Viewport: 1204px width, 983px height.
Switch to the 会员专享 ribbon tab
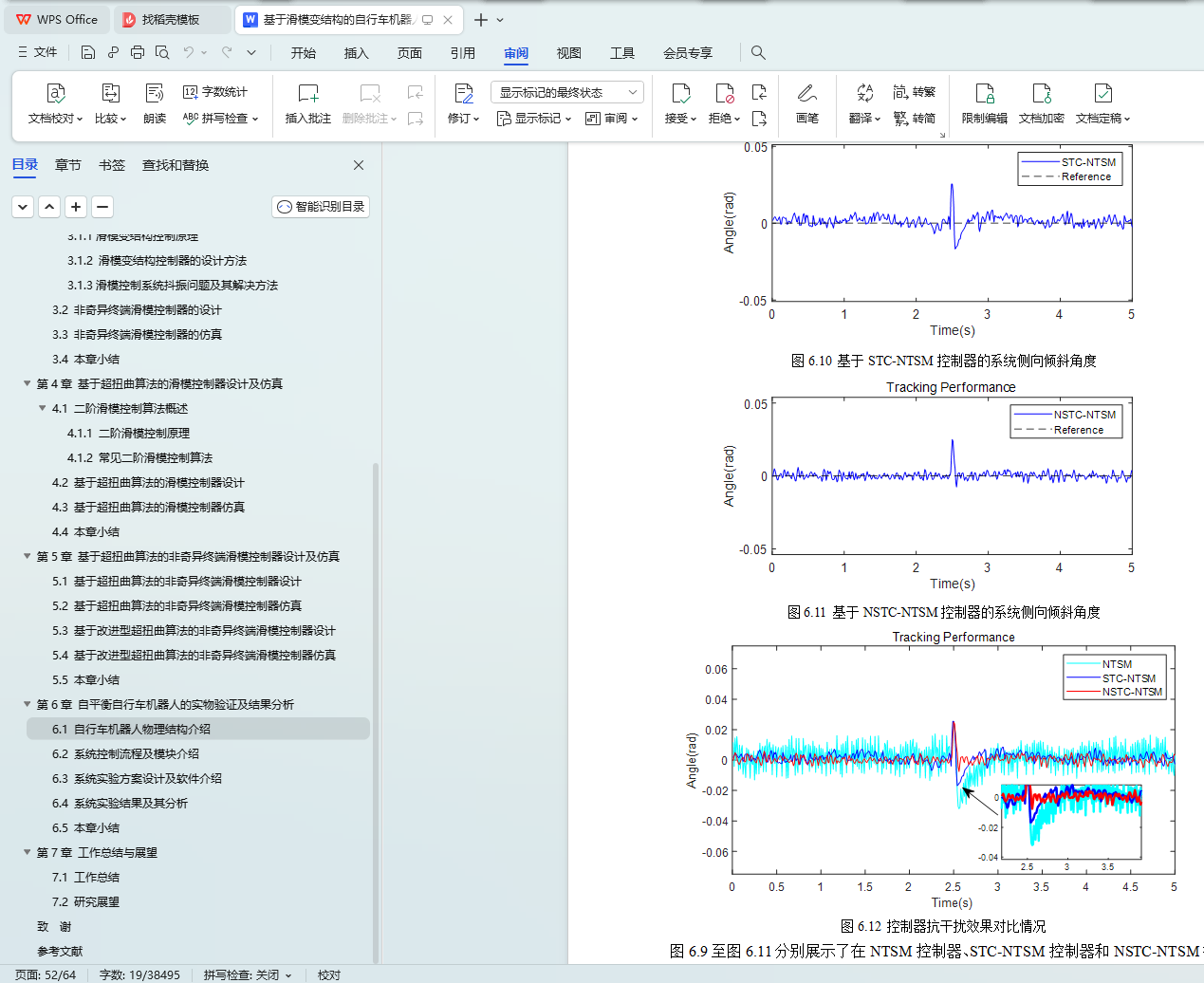coord(688,53)
